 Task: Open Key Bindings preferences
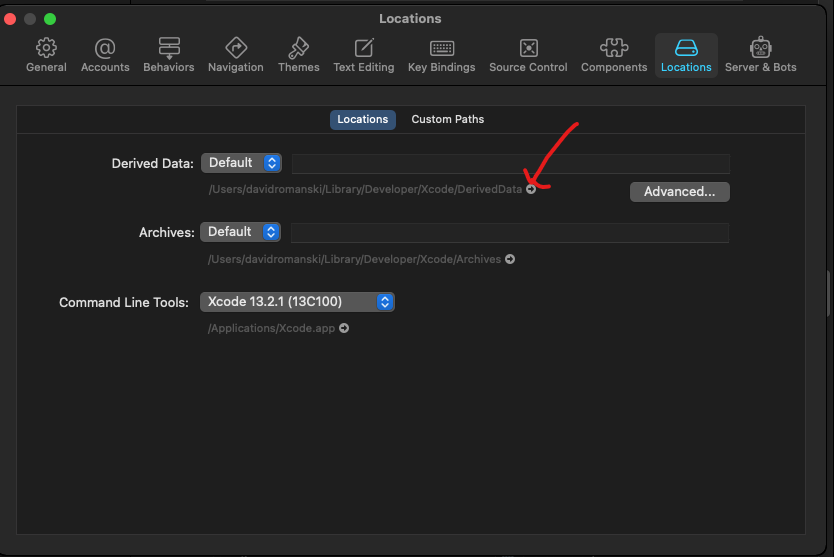(442, 55)
